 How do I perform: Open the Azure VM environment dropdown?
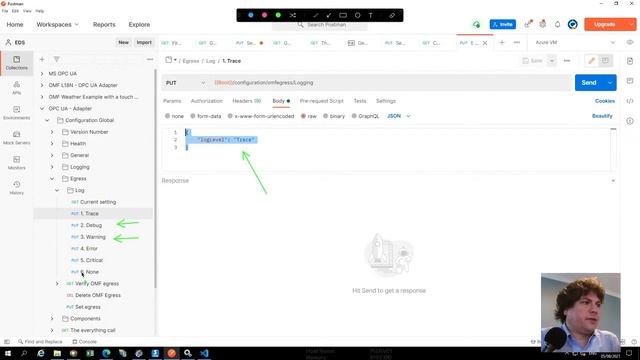(575, 42)
